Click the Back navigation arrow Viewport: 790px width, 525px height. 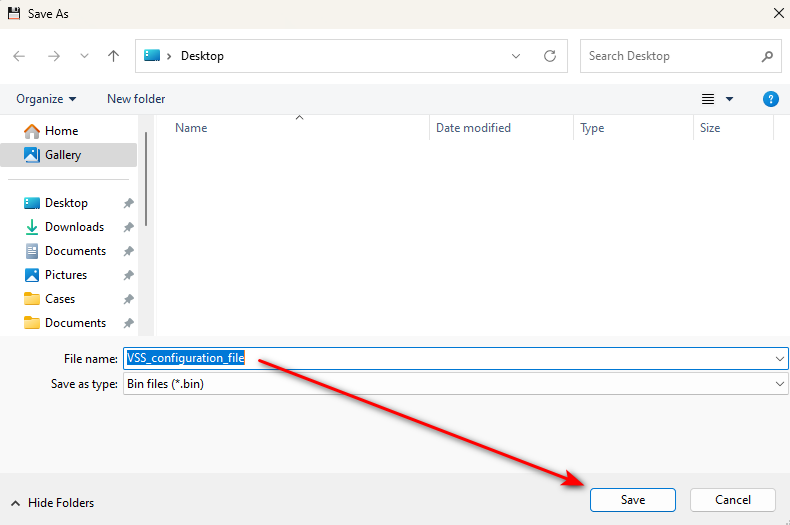[19, 56]
